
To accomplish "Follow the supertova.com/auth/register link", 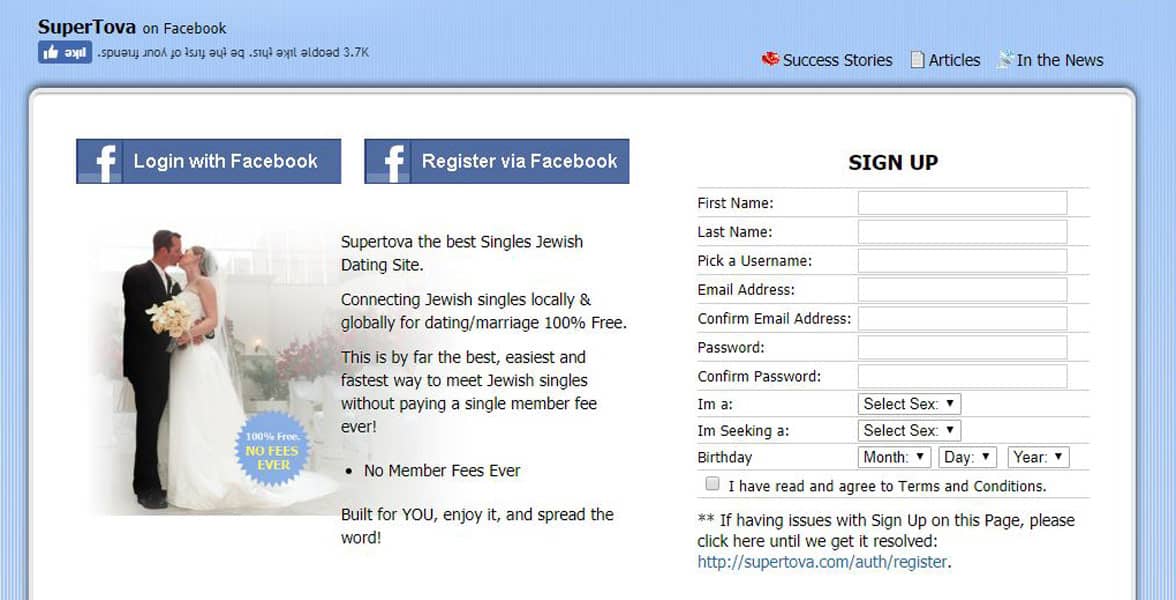I will (x=822, y=562).
